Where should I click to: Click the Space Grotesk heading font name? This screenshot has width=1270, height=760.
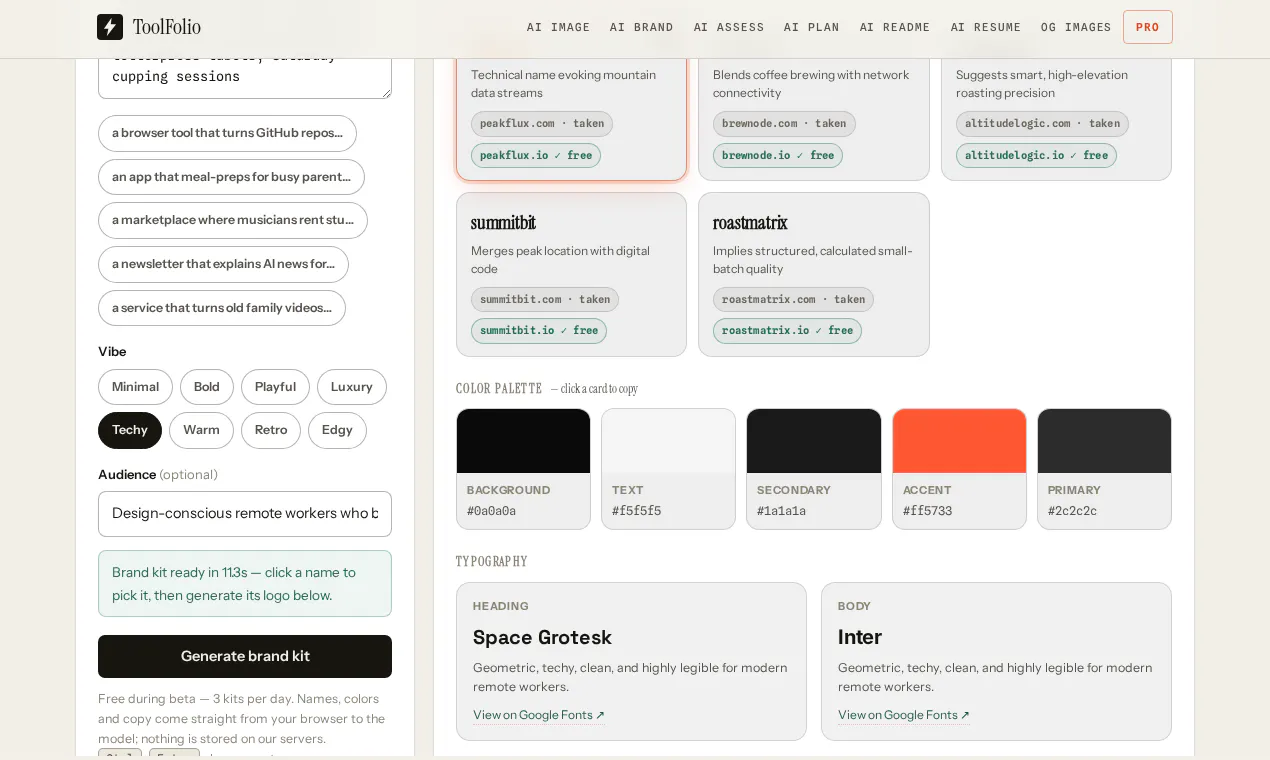tap(542, 637)
